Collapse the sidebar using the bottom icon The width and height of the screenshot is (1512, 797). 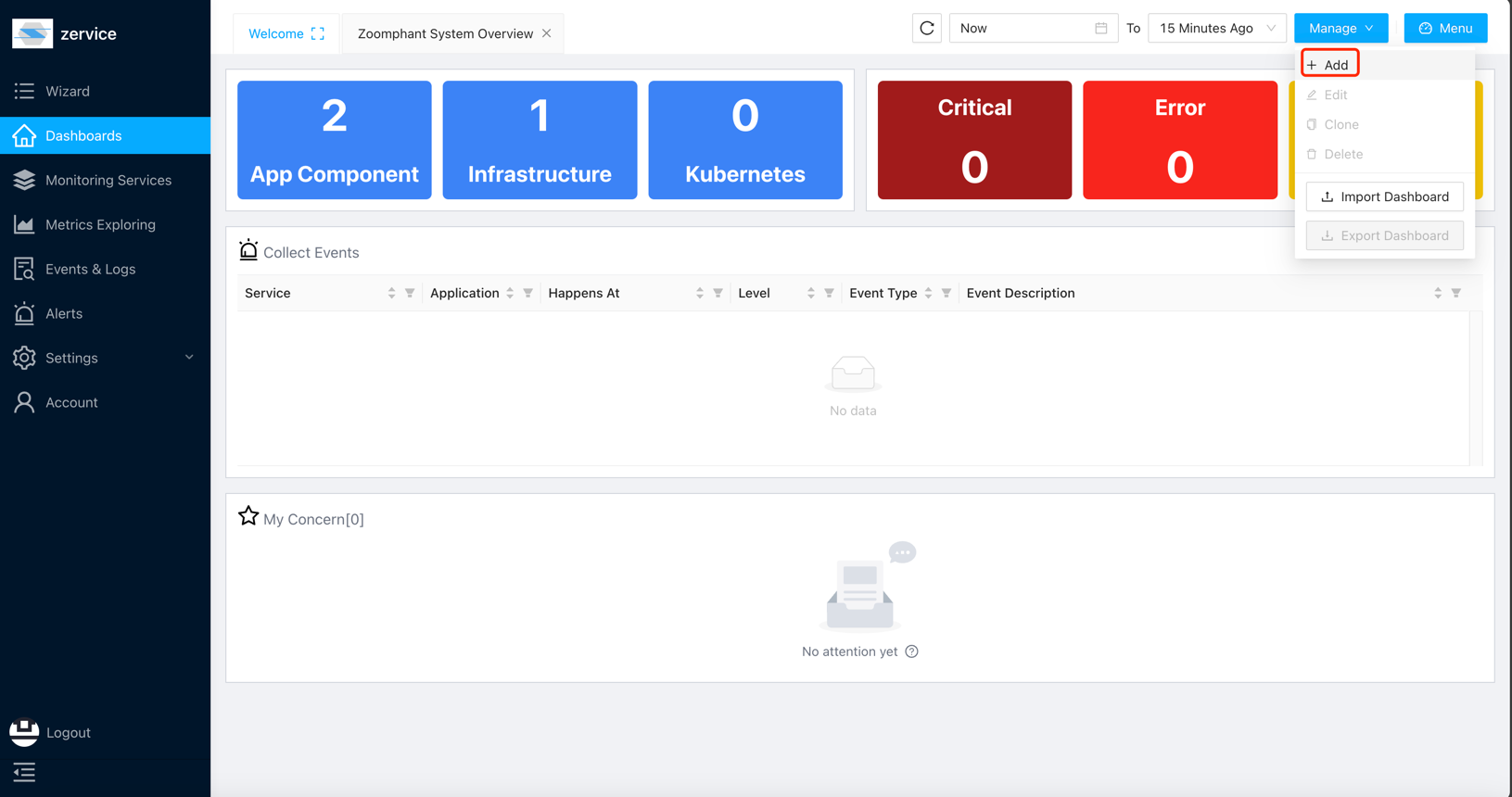coord(24,772)
